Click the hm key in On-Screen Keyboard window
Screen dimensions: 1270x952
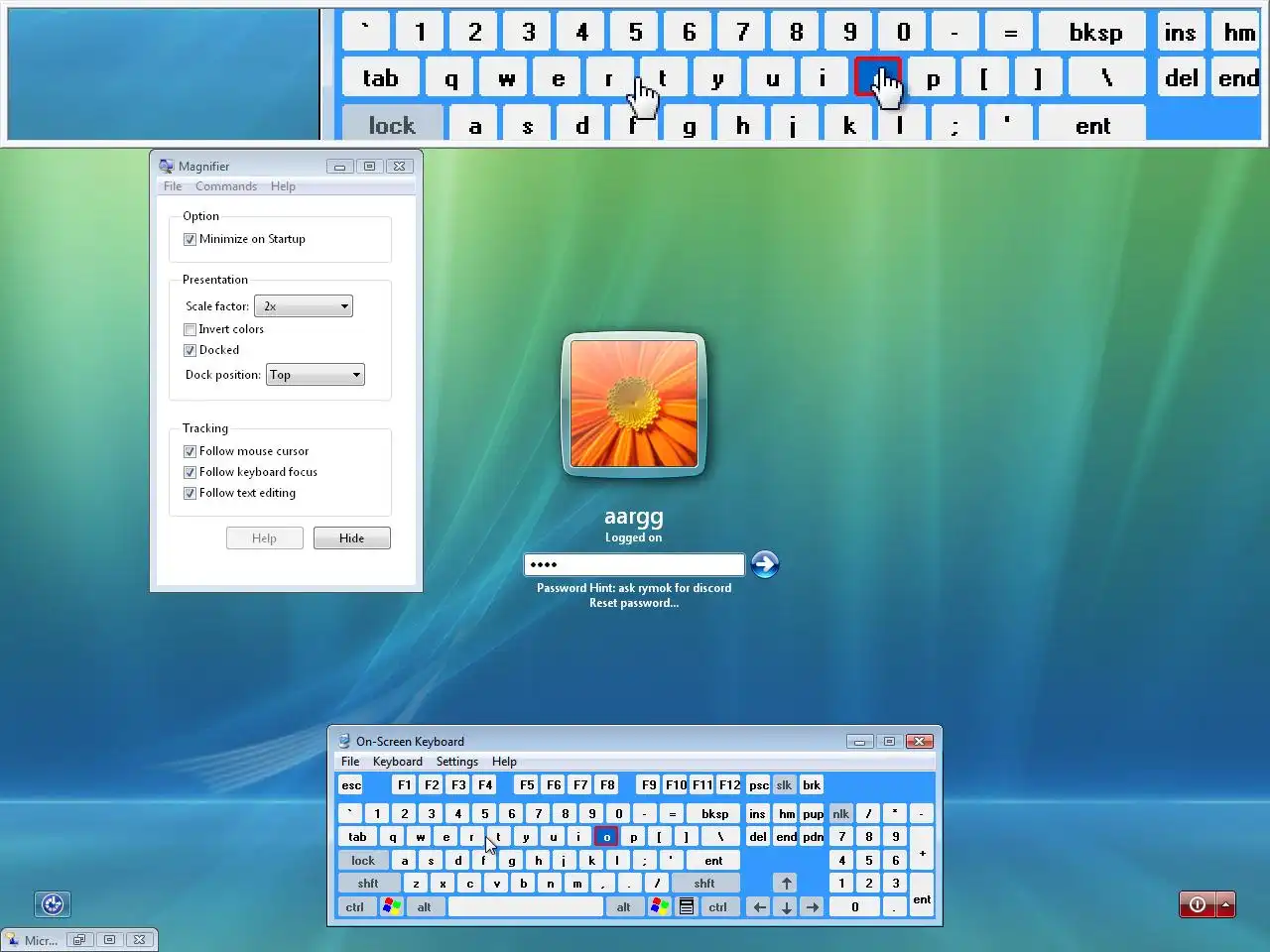point(787,813)
